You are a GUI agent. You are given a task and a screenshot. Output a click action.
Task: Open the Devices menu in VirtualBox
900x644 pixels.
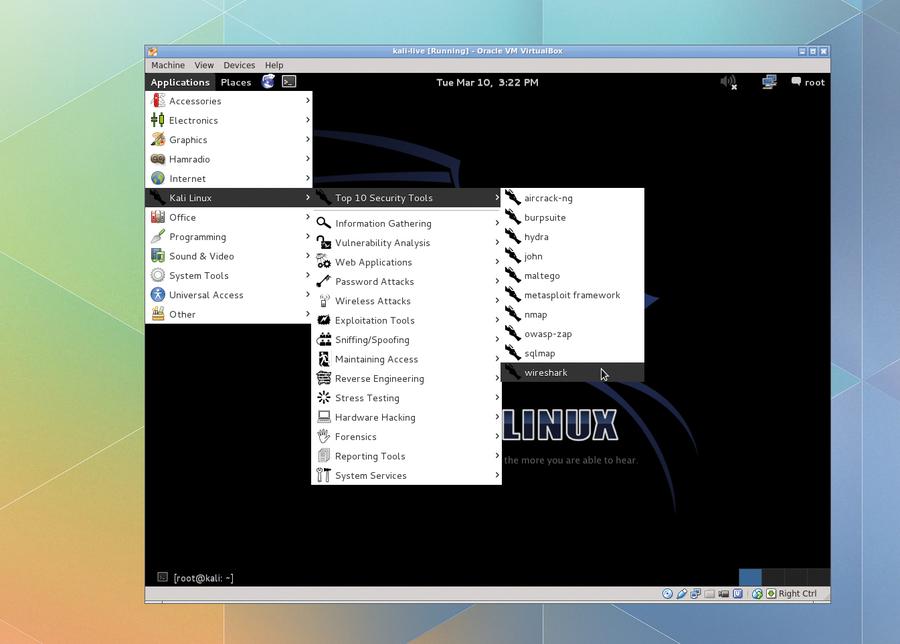coord(239,65)
